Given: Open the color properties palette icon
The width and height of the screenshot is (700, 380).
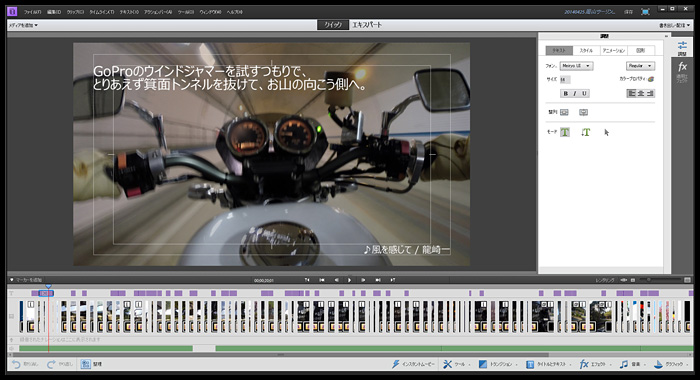Looking at the screenshot, I should [x=651, y=79].
